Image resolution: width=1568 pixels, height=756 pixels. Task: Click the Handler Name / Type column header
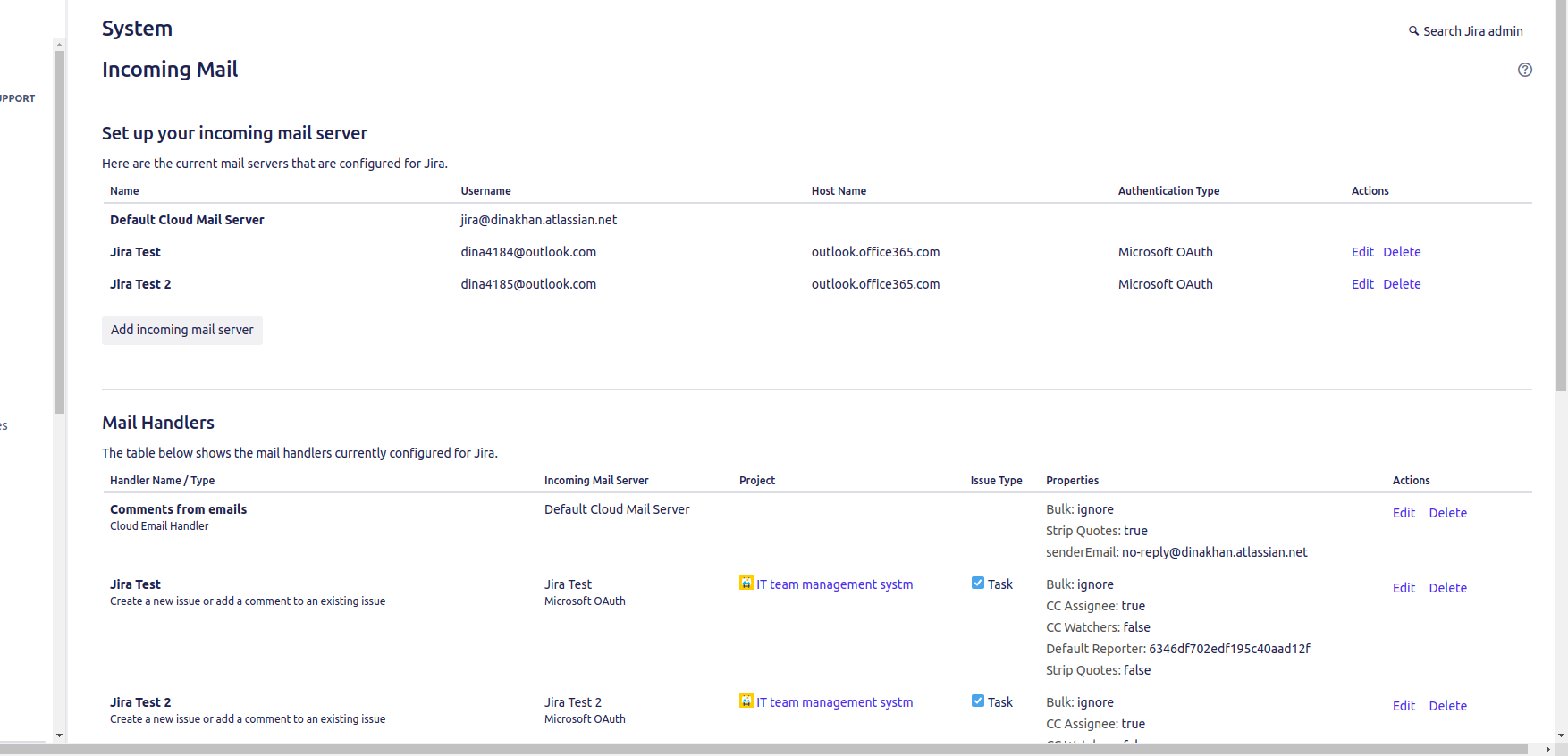tap(162, 481)
